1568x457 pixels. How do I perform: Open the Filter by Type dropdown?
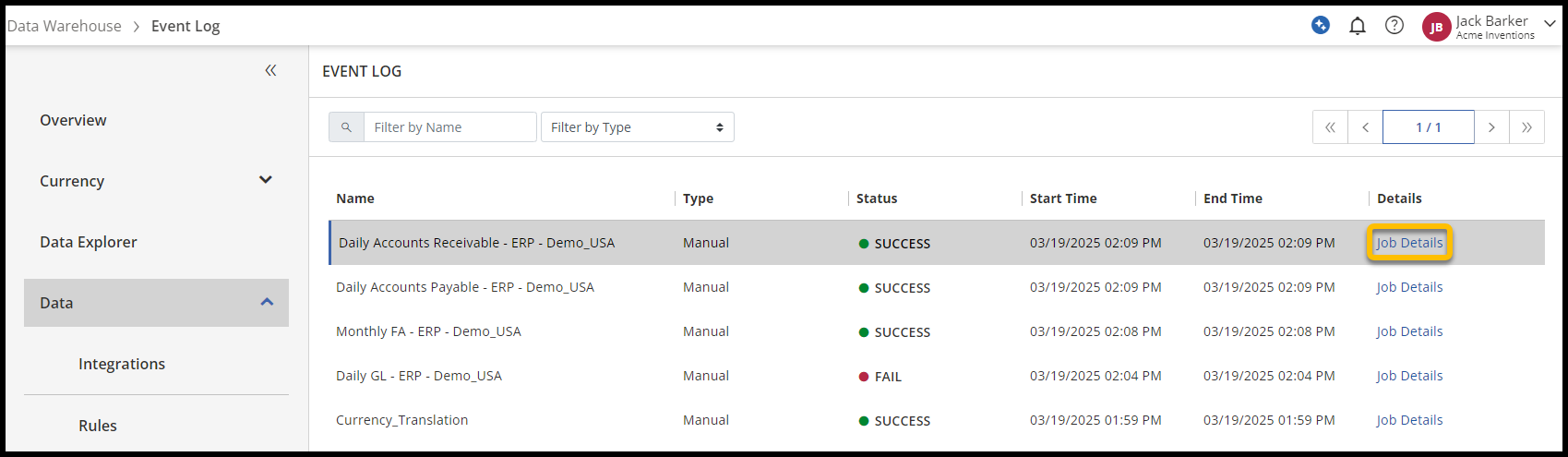click(x=637, y=127)
